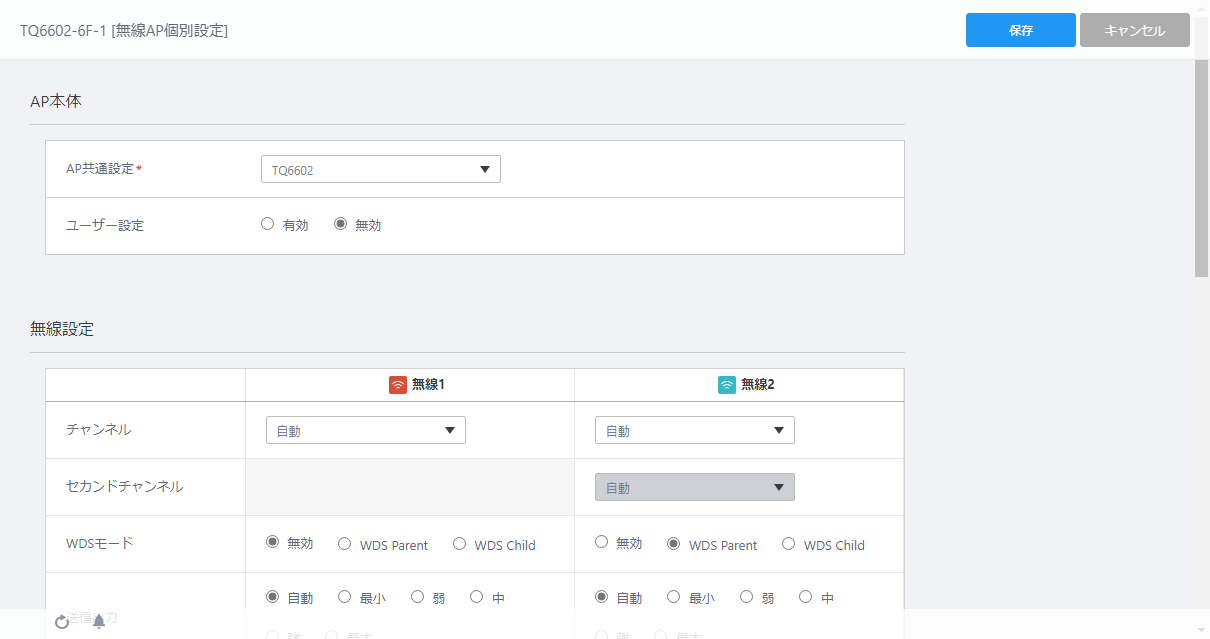Select 無効 WDS mode for 無線2
This screenshot has width=1210, height=639.
point(601,542)
